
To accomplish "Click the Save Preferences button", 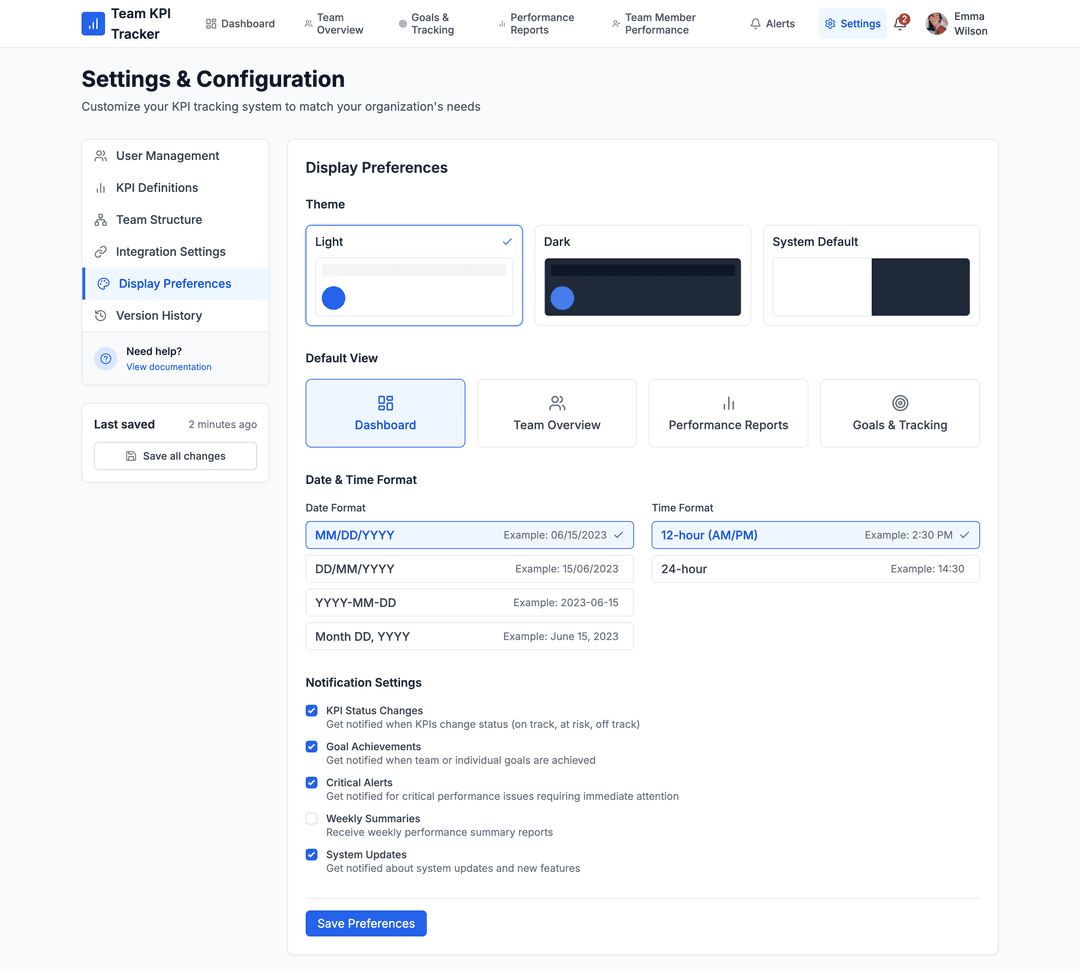I will [x=366, y=923].
